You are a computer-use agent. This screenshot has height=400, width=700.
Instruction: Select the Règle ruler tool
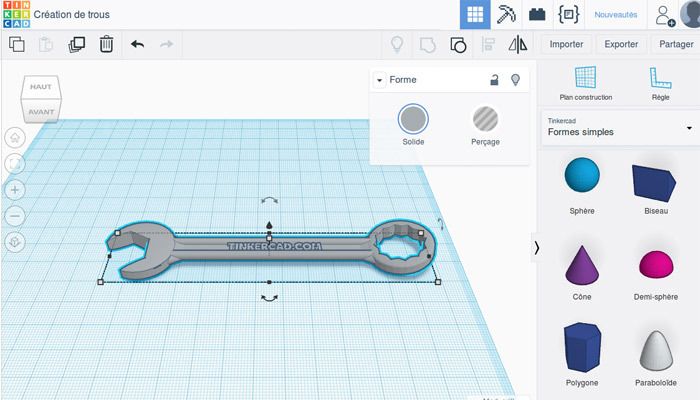[659, 82]
